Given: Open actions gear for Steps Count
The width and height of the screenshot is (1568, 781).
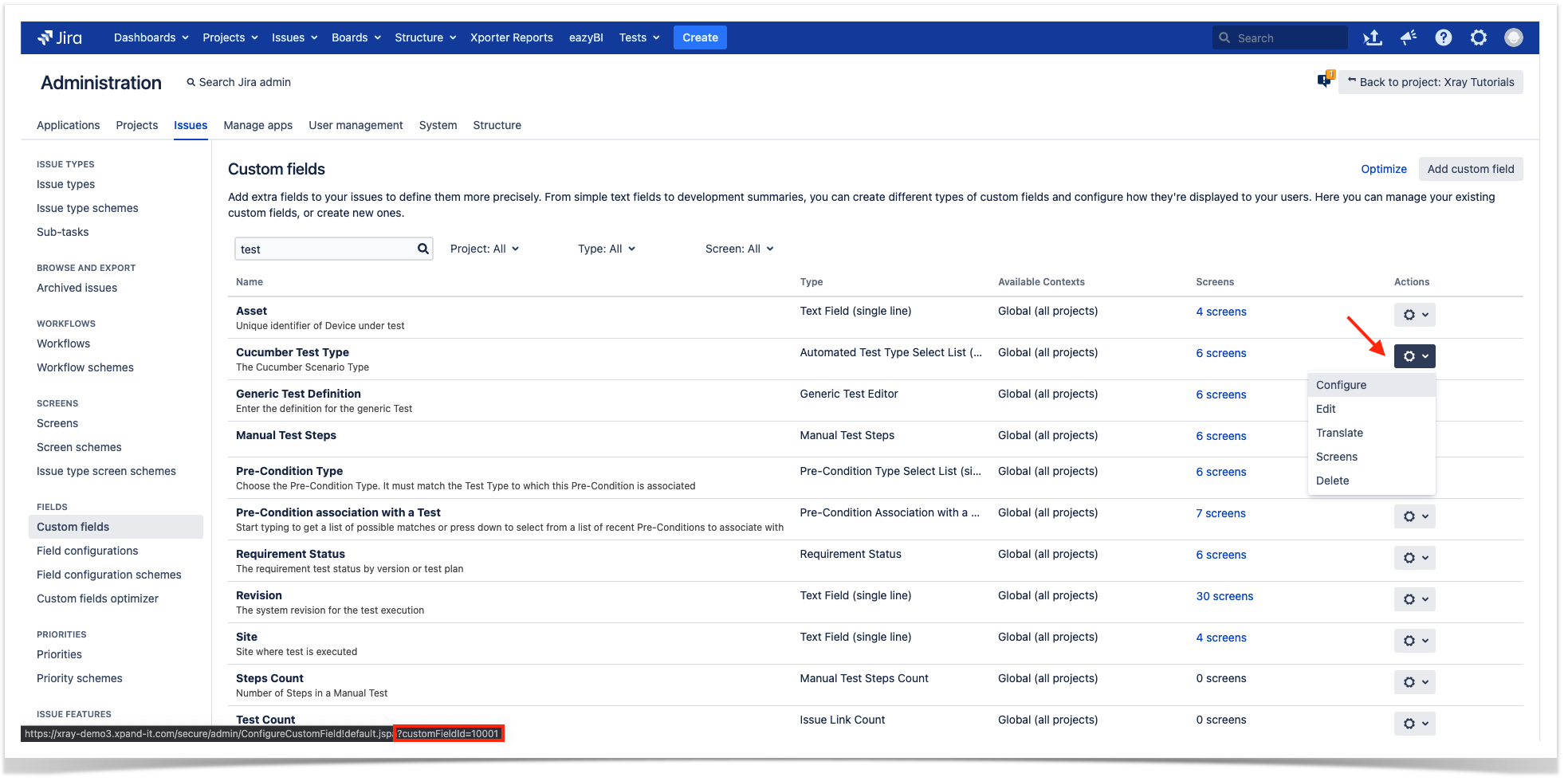Looking at the screenshot, I should [1414, 682].
